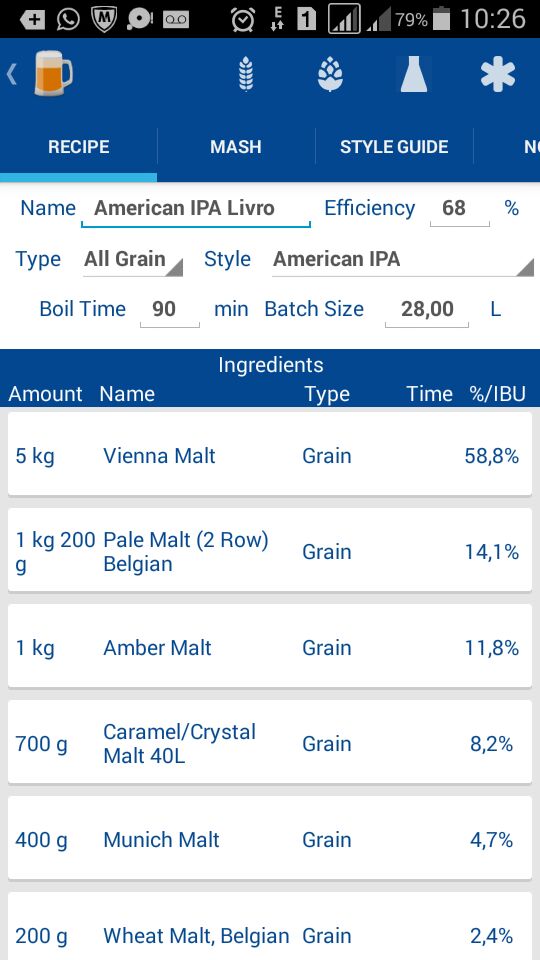This screenshot has height=960, width=540.
Task: Open the Type All Grain dropdown
Action: point(133,260)
